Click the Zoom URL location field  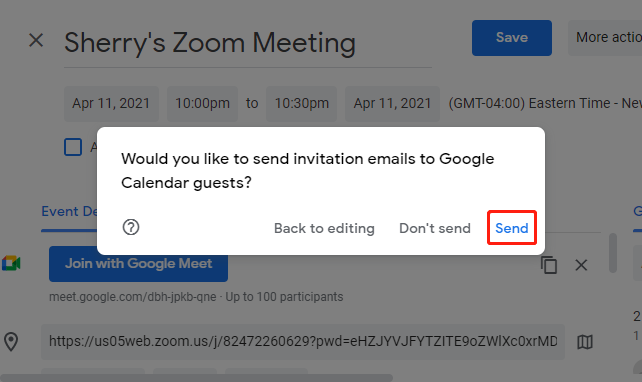(x=303, y=341)
